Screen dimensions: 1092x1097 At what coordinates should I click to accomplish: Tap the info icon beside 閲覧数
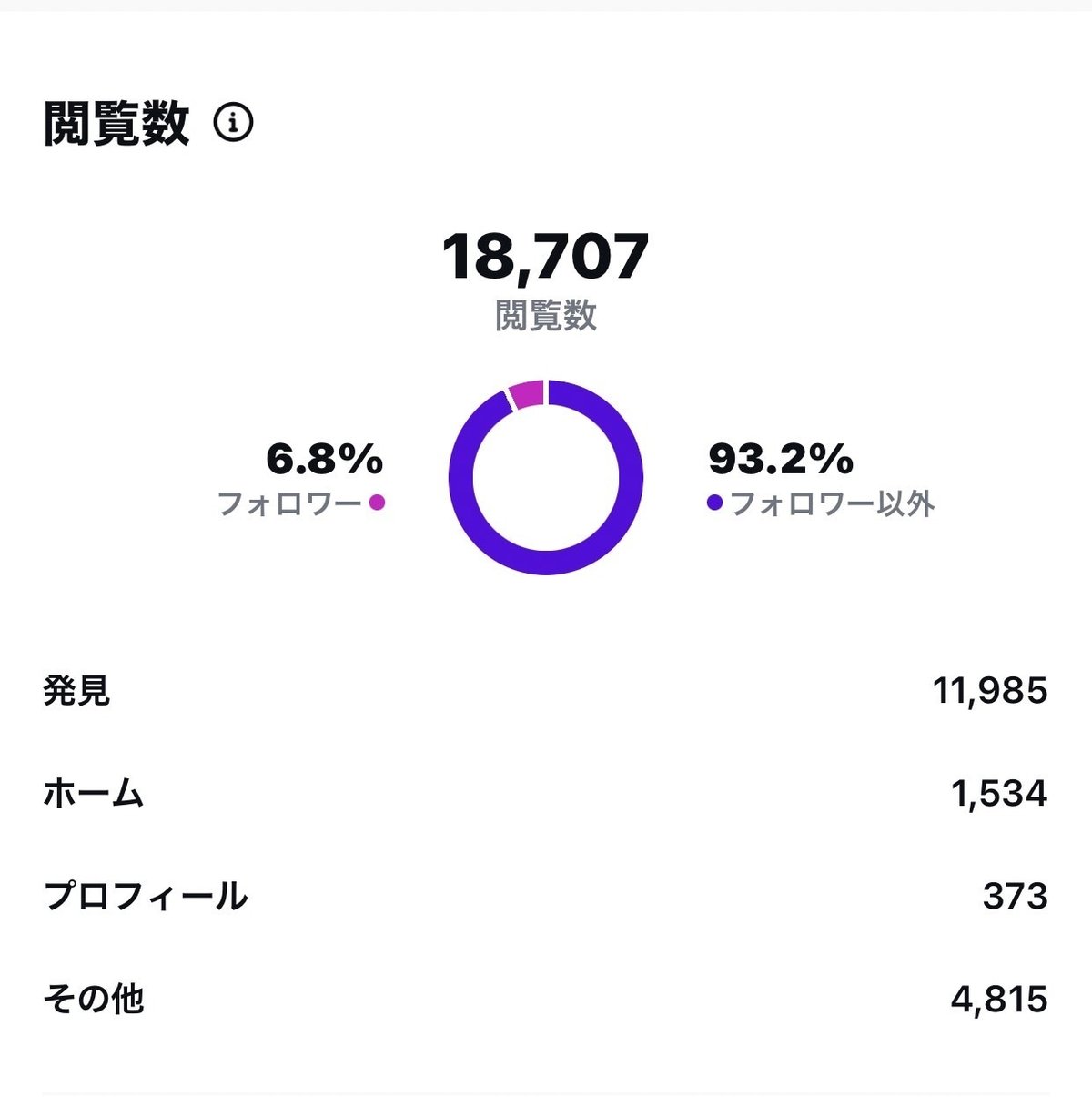233,122
